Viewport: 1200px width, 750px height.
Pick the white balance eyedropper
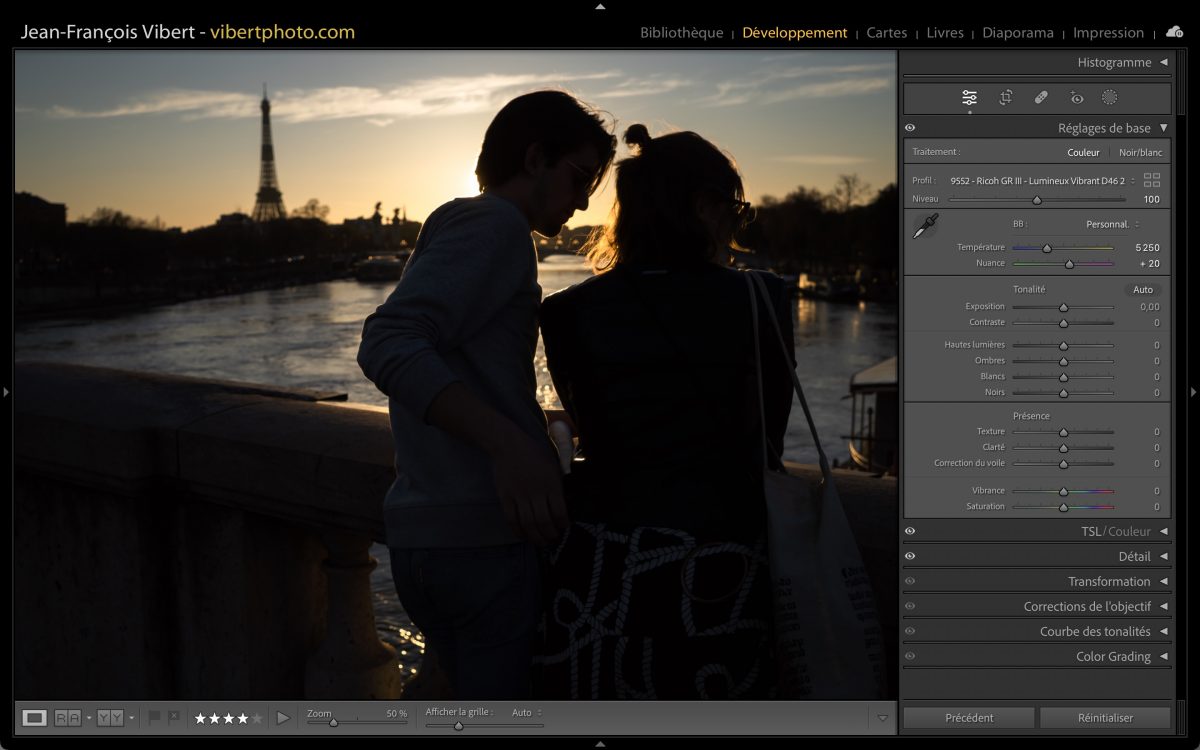tap(924, 227)
